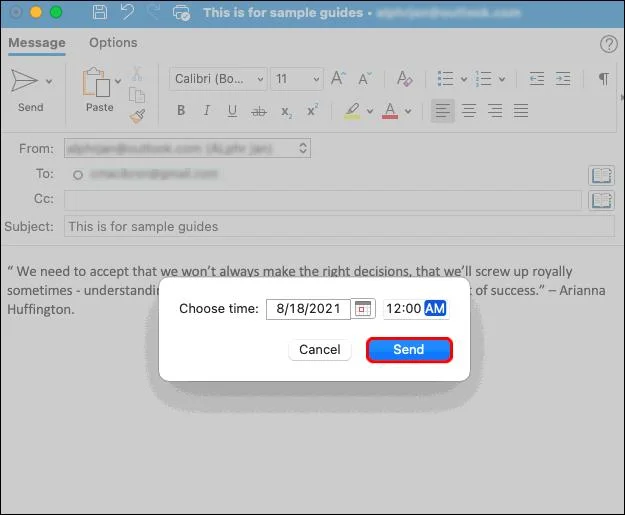The image size is (625, 515).
Task: Clear formatting with eraser A icon
Action: pos(404,78)
